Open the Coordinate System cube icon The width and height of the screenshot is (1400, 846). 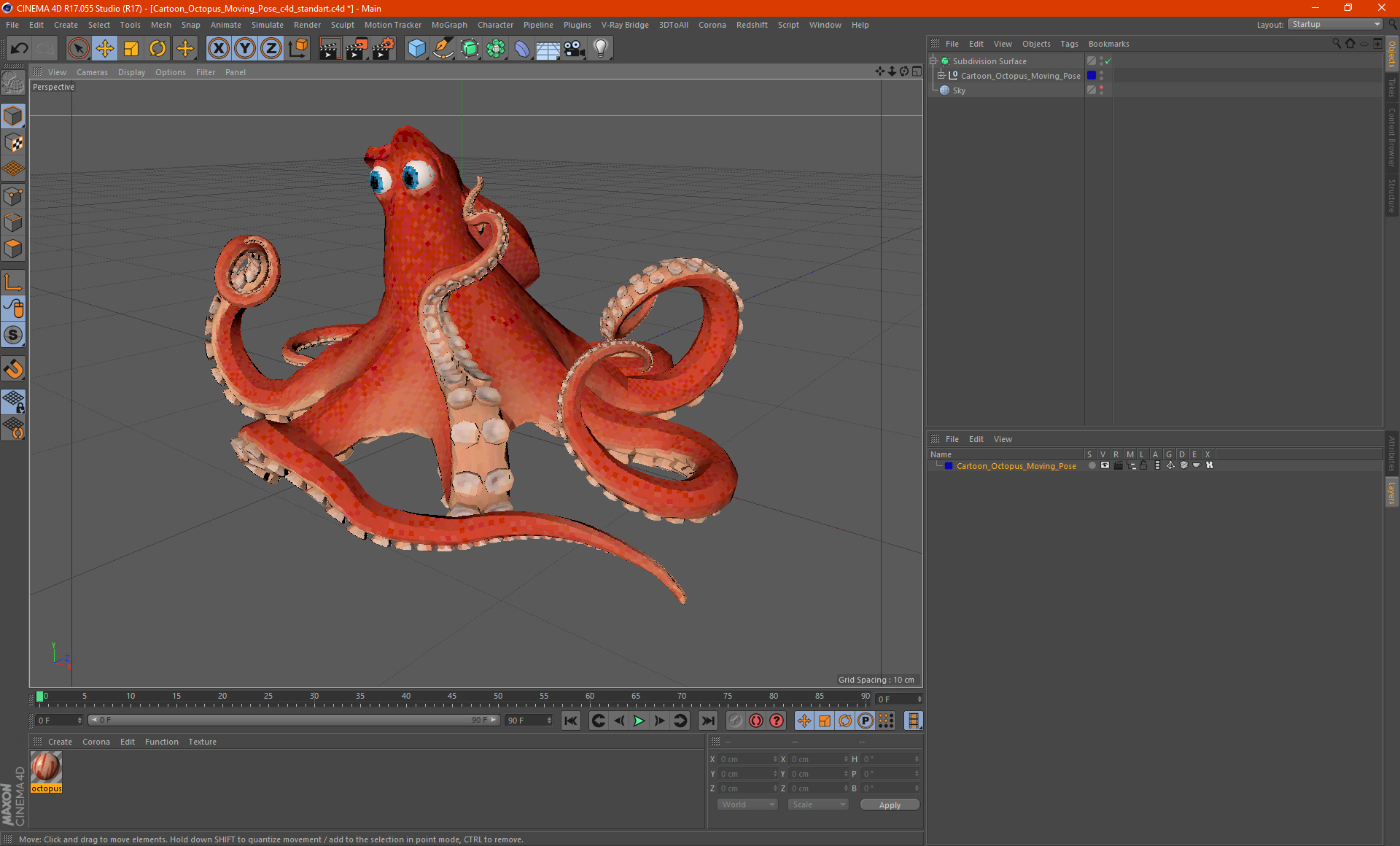(x=297, y=49)
